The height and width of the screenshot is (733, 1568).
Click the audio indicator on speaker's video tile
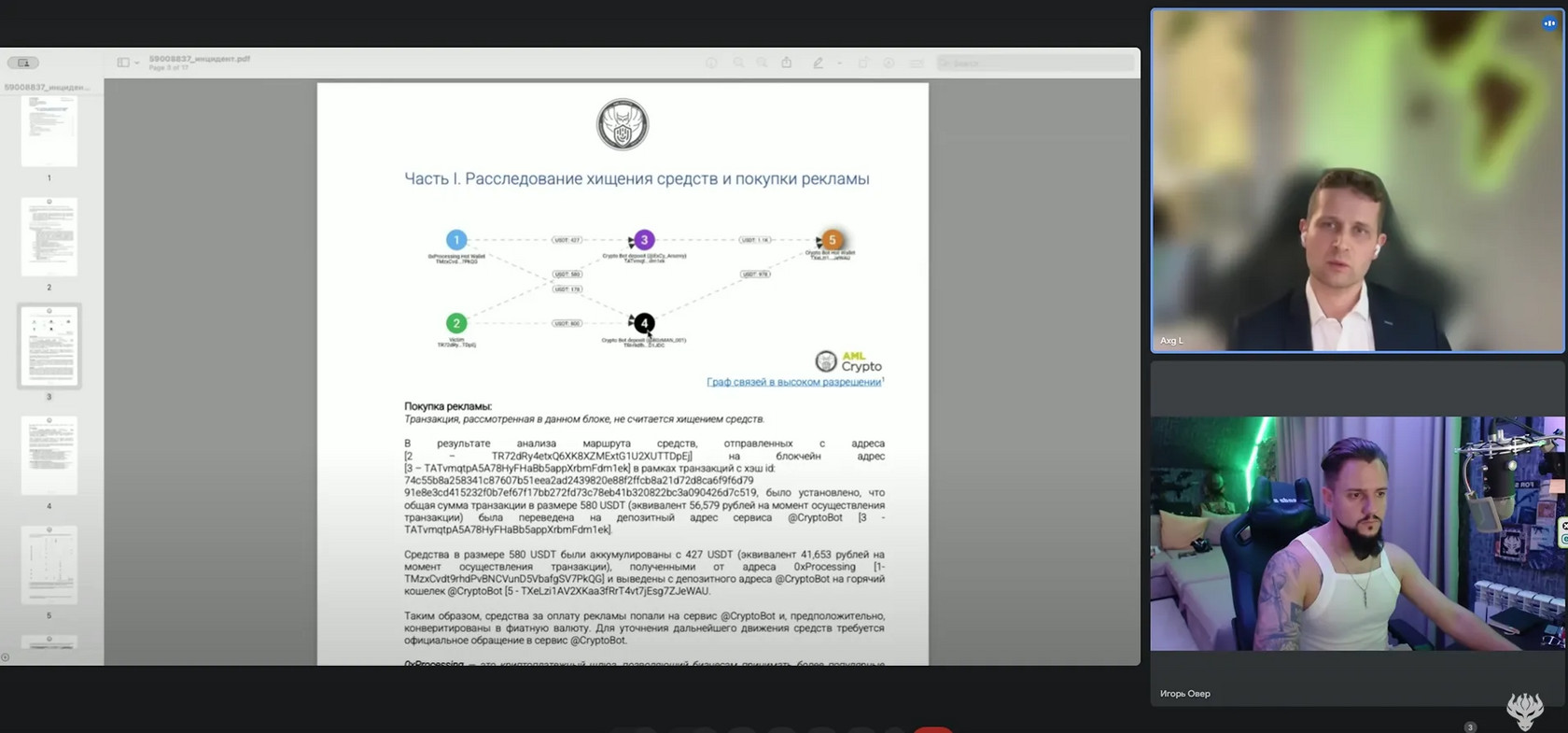(1549, 23)
